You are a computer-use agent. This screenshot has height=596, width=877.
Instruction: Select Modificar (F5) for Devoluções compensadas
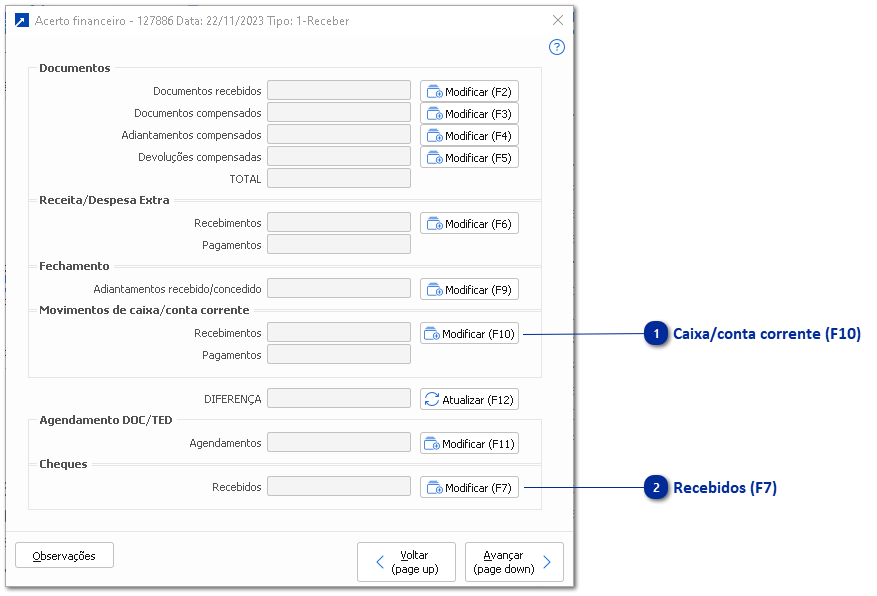(469, 158)
